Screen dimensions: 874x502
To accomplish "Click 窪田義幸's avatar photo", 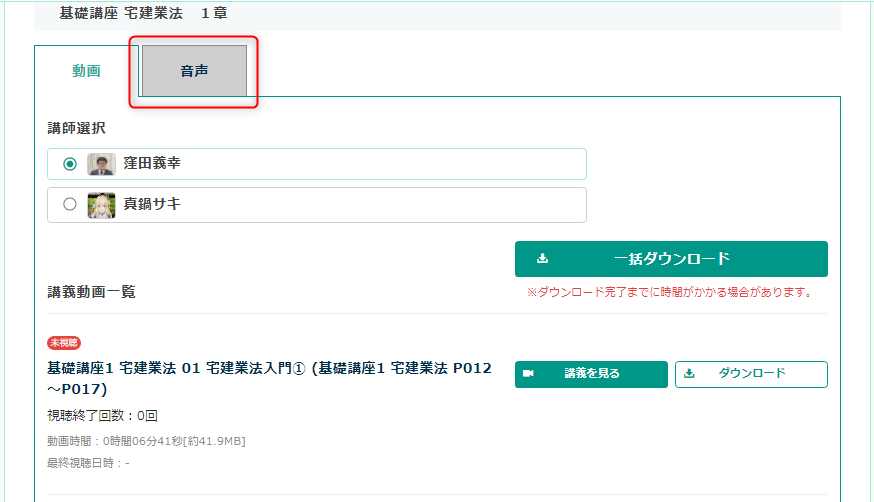I will (x=101, y=164).
